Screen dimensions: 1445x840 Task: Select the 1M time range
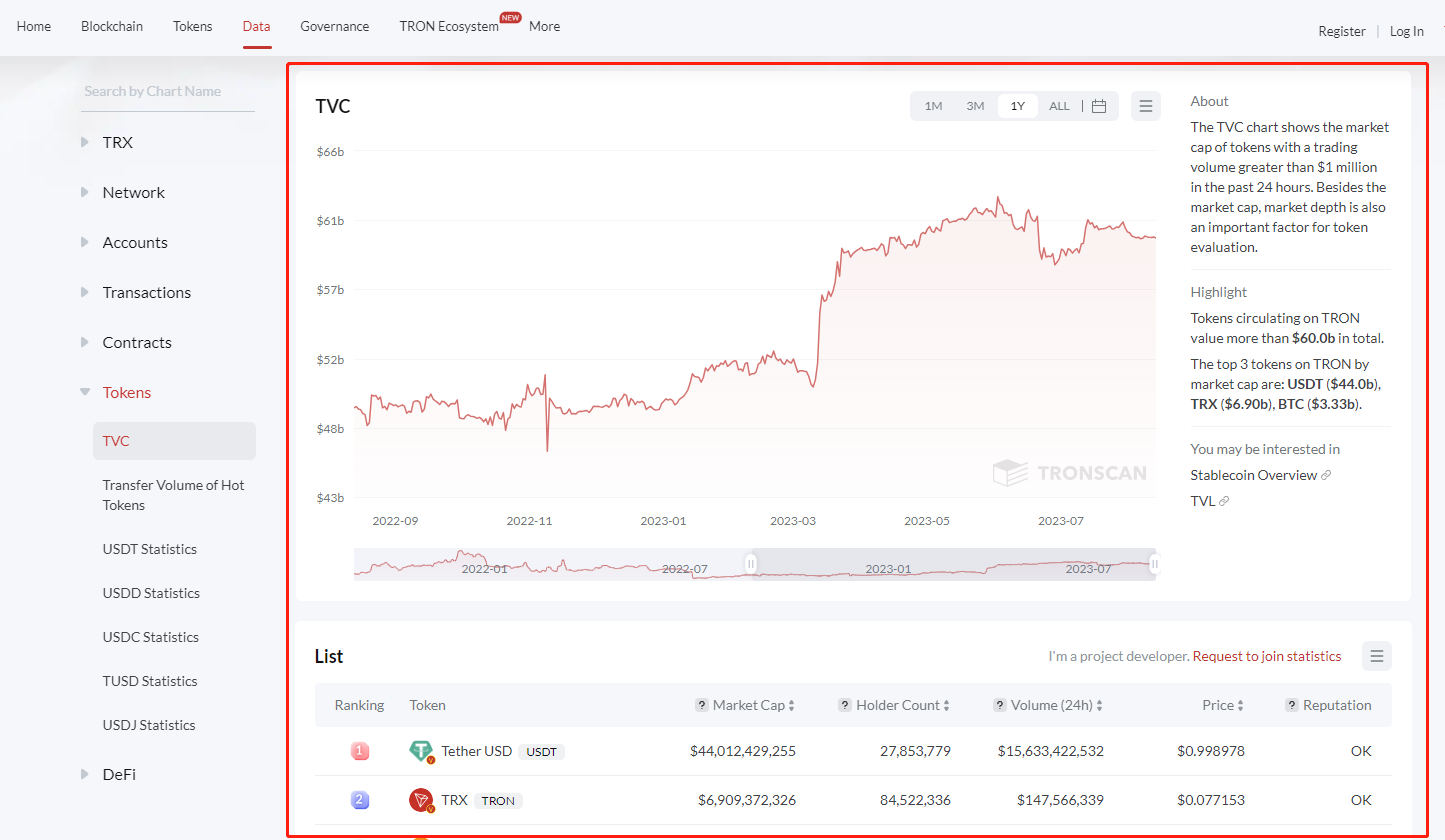pos(933,106)
